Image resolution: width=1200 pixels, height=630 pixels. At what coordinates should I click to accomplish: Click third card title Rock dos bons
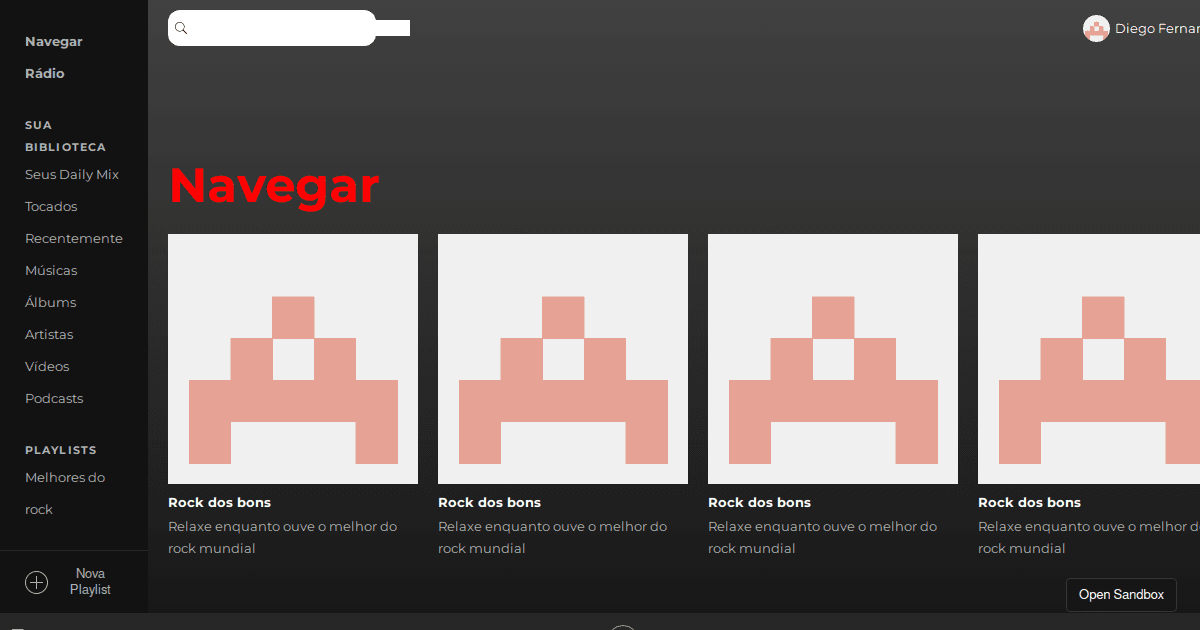click(x=759, y=503)
